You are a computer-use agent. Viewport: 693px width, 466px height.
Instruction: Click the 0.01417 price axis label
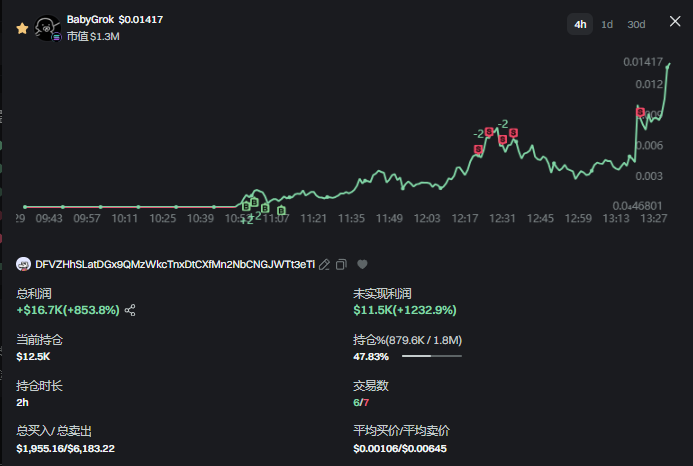click(x=643, y=62)
